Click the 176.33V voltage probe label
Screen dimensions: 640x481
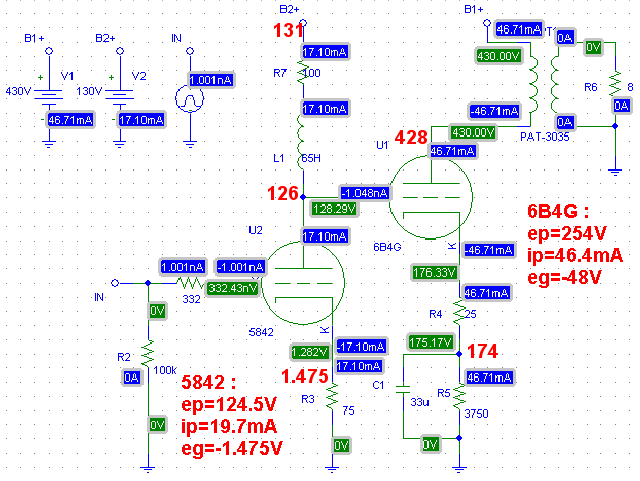coord(435,271)
